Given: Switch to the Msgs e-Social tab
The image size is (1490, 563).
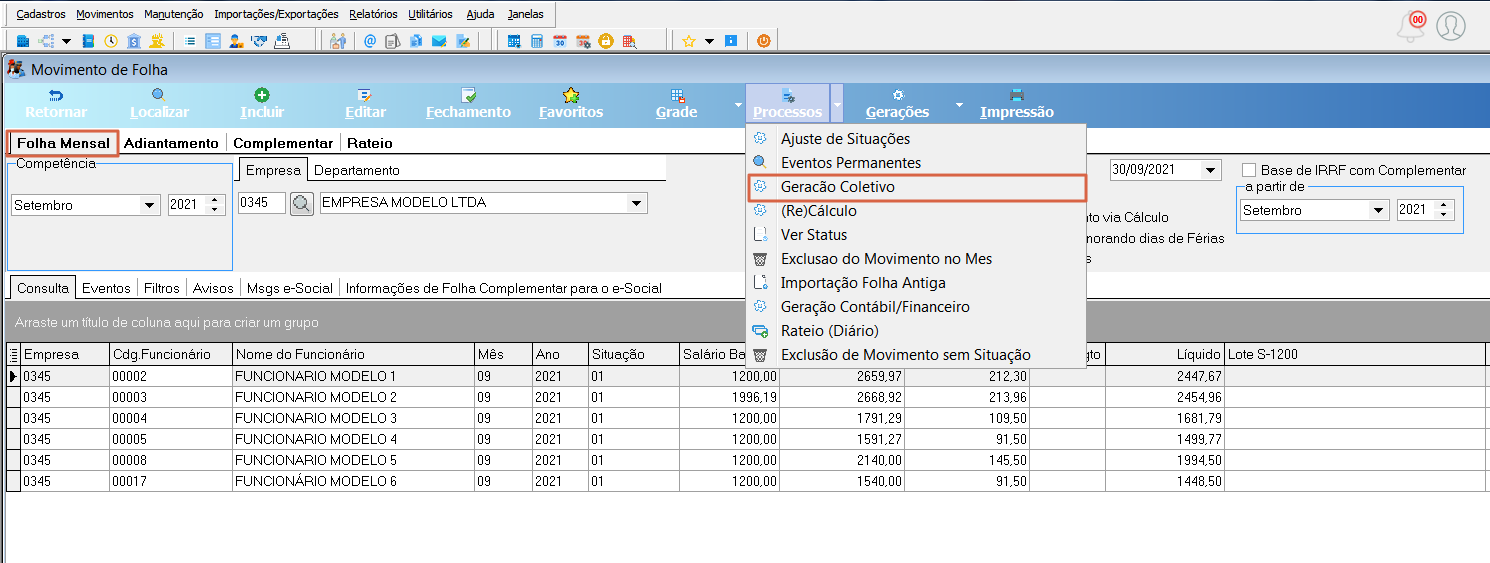Looking at the screenshot, I should [x=290, y=288].
